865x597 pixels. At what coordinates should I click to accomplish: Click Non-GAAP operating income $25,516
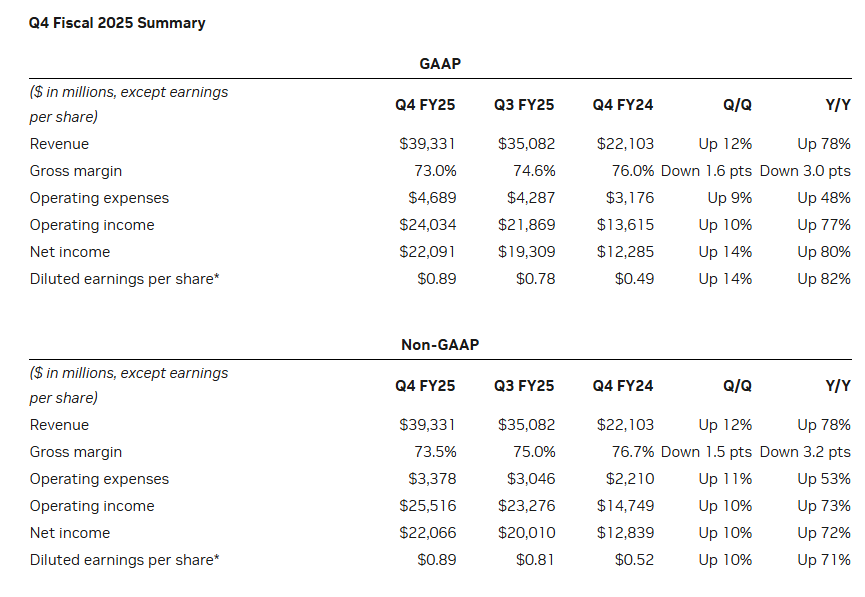pyautogui.click(x=427, y=506)
